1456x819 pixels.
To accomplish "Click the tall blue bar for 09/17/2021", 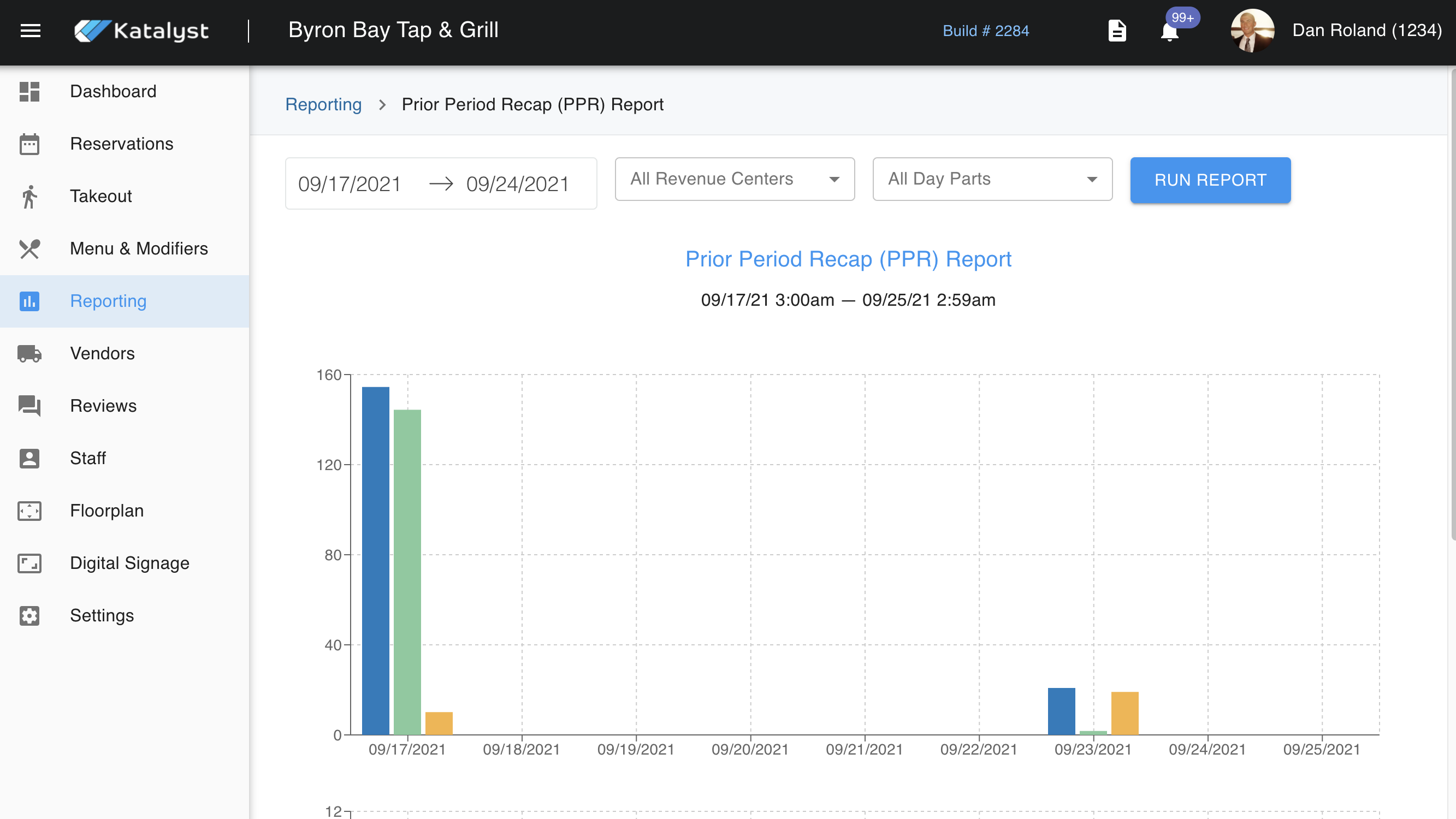I will pos(375,560).
